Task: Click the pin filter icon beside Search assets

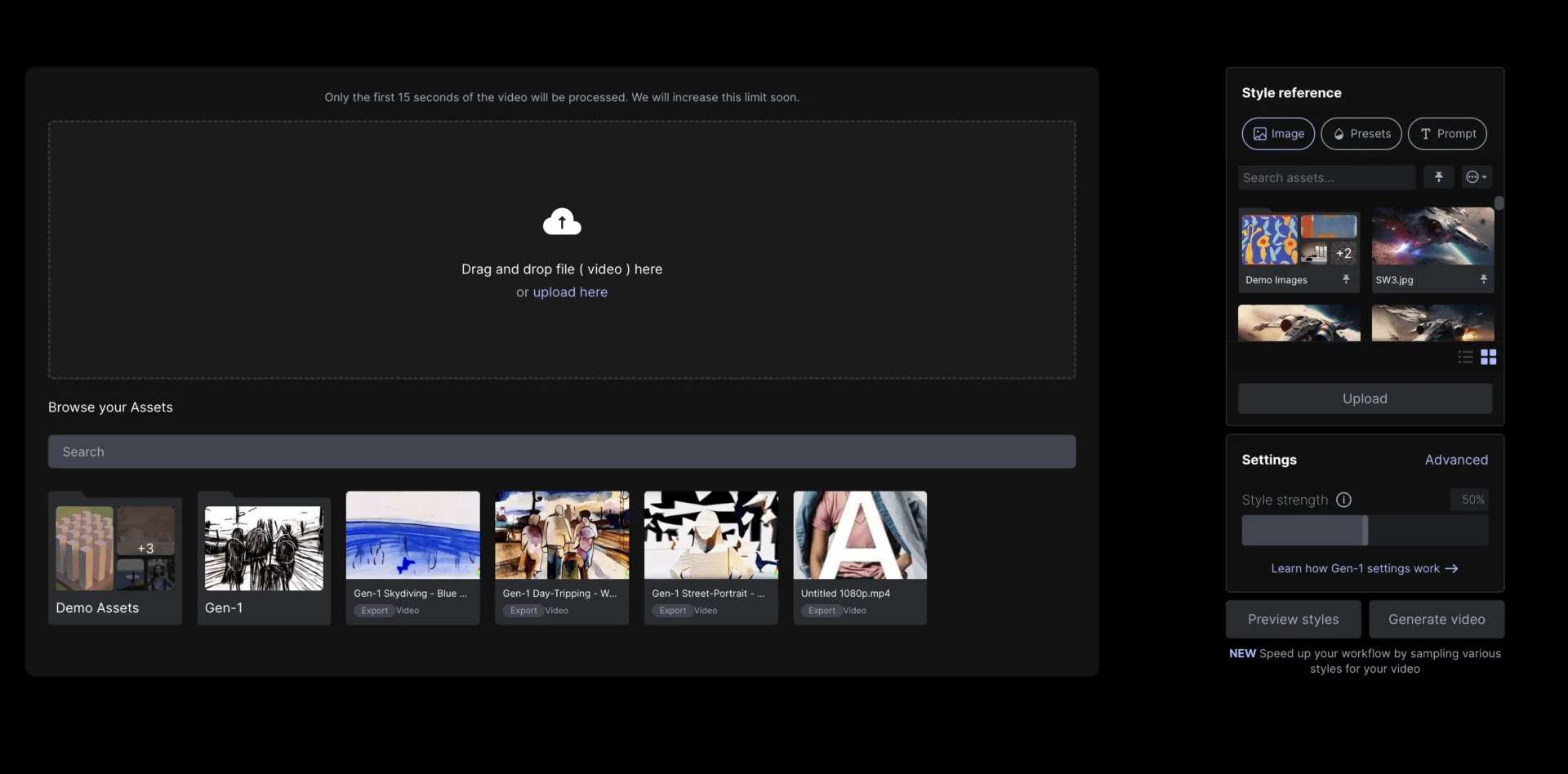Action: coord(1439,177)
